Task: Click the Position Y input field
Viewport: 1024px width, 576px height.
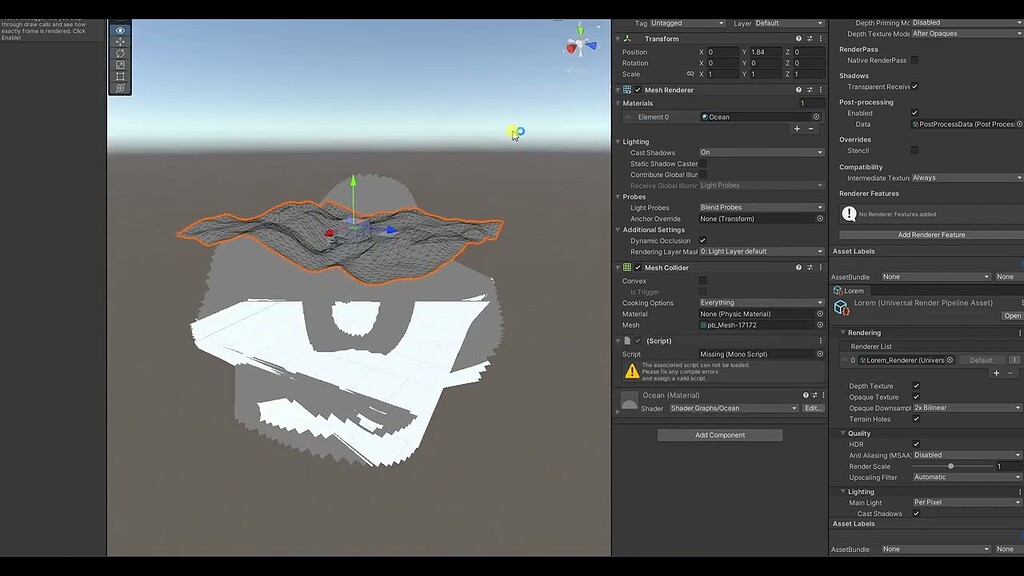Action: coord(765,52)
